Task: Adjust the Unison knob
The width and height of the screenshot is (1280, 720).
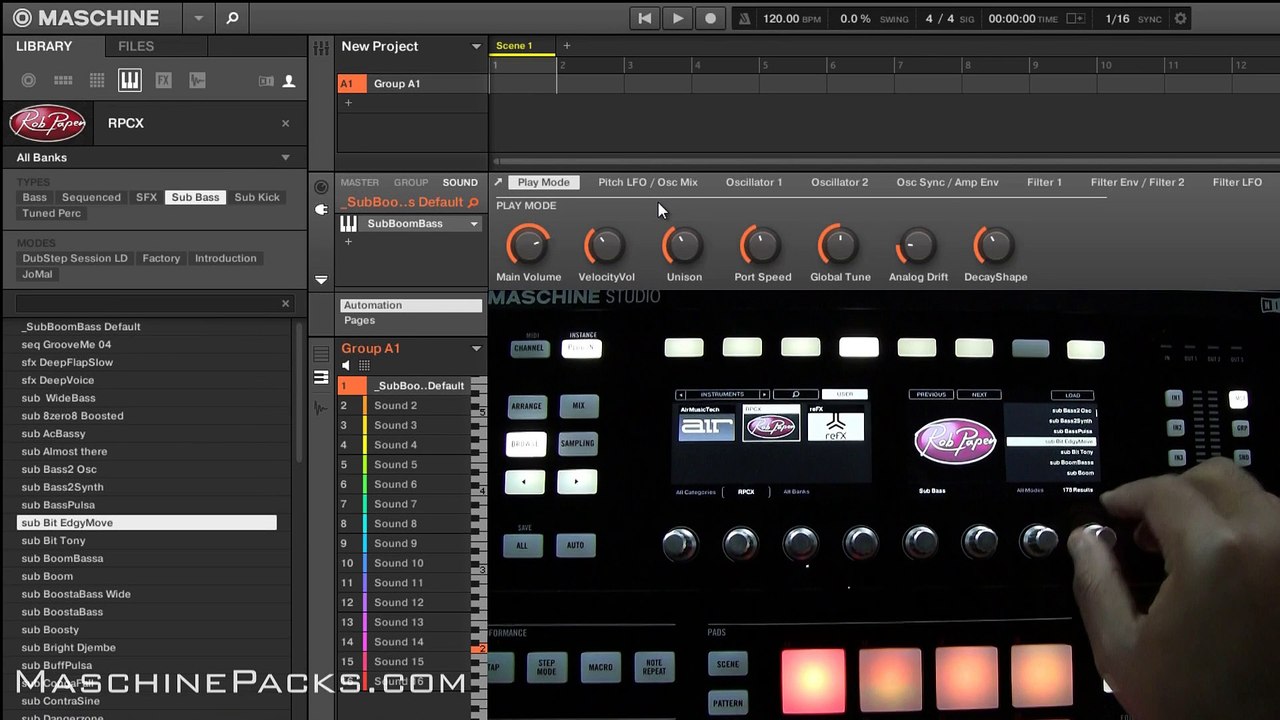Action: [684, 245]
